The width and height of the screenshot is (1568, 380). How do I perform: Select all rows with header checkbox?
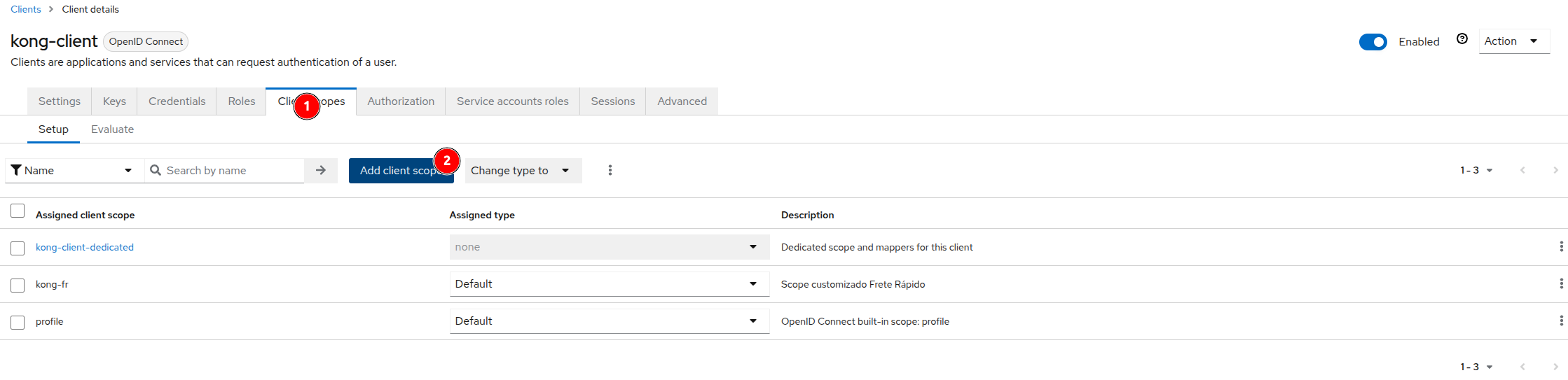[x=18, y=211]
